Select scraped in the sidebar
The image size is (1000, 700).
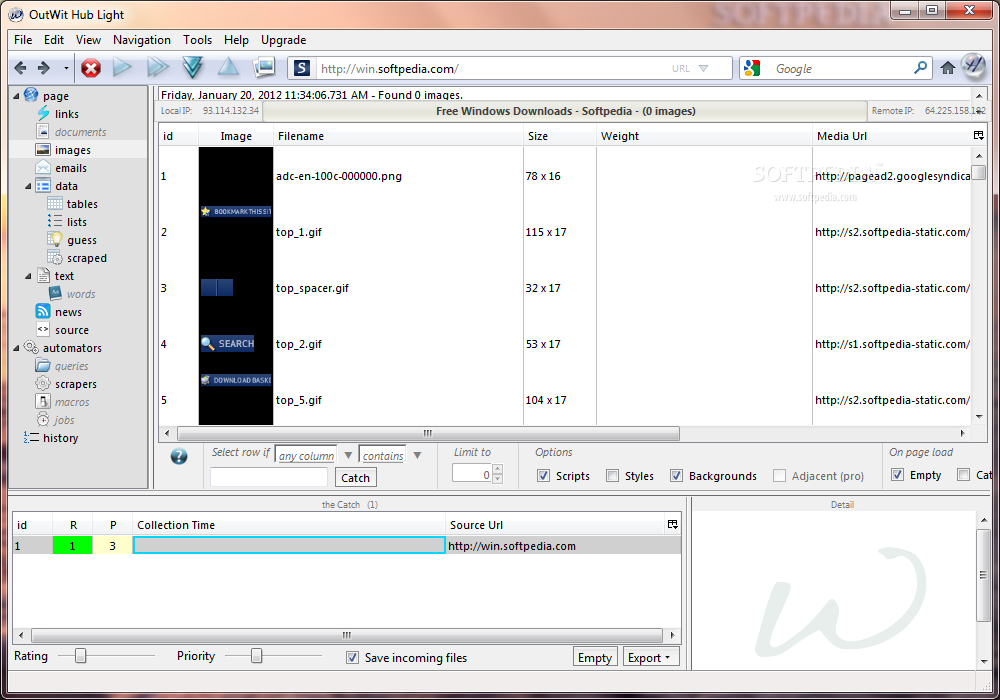point(87,258)
